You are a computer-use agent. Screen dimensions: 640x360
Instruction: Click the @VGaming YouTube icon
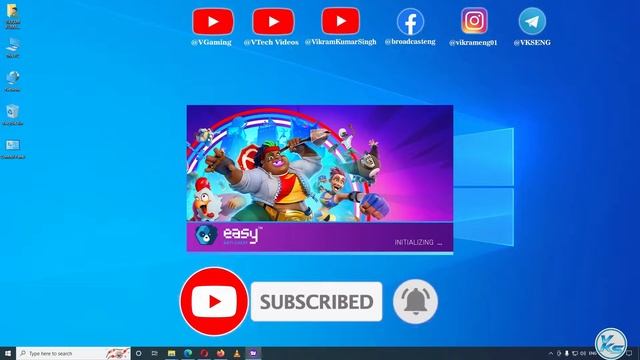[213, 22]
